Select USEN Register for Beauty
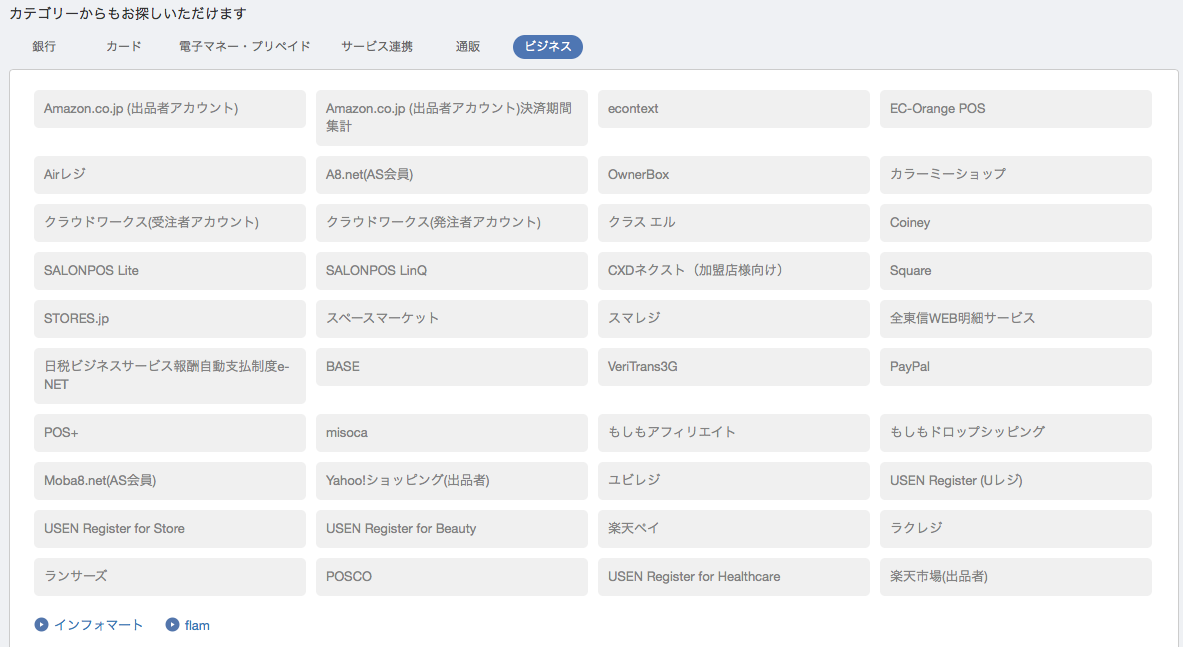 click(x=452, y=529)
